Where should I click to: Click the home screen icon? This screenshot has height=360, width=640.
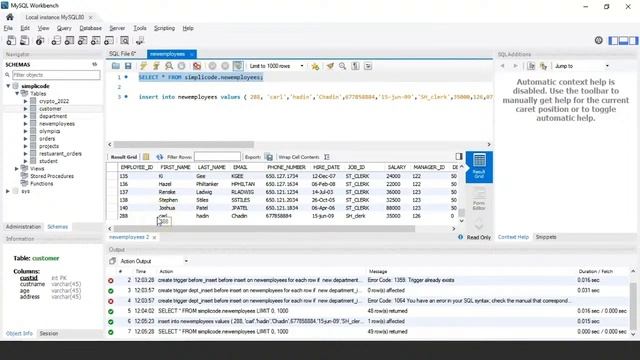point(10,17)
